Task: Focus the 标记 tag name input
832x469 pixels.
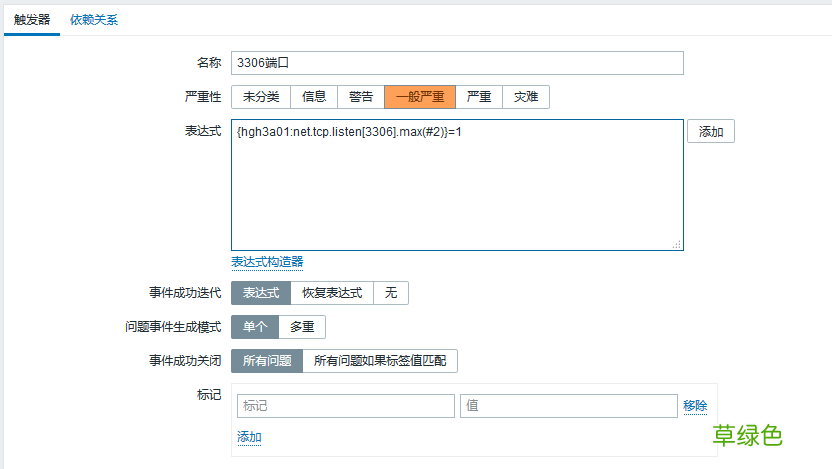Action: click(x=346, y=406)
